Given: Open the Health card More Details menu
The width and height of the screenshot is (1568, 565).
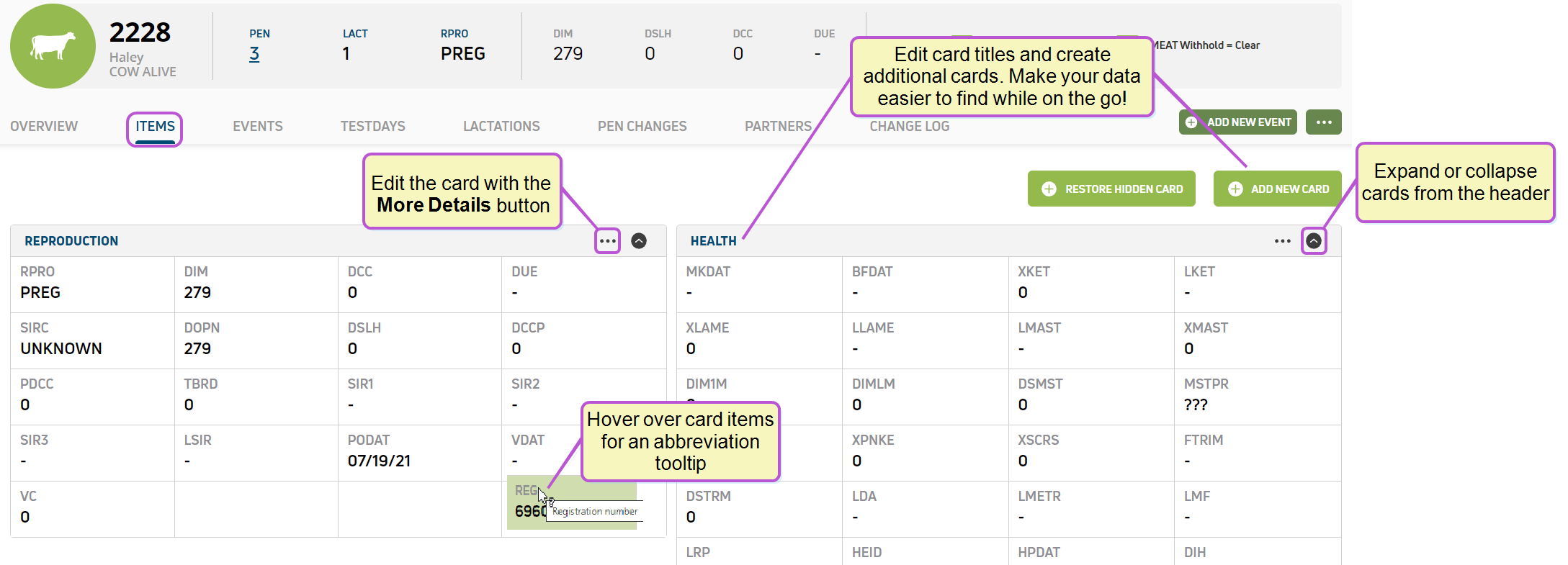Looking at the screenshot, I should click(1282, 241).
